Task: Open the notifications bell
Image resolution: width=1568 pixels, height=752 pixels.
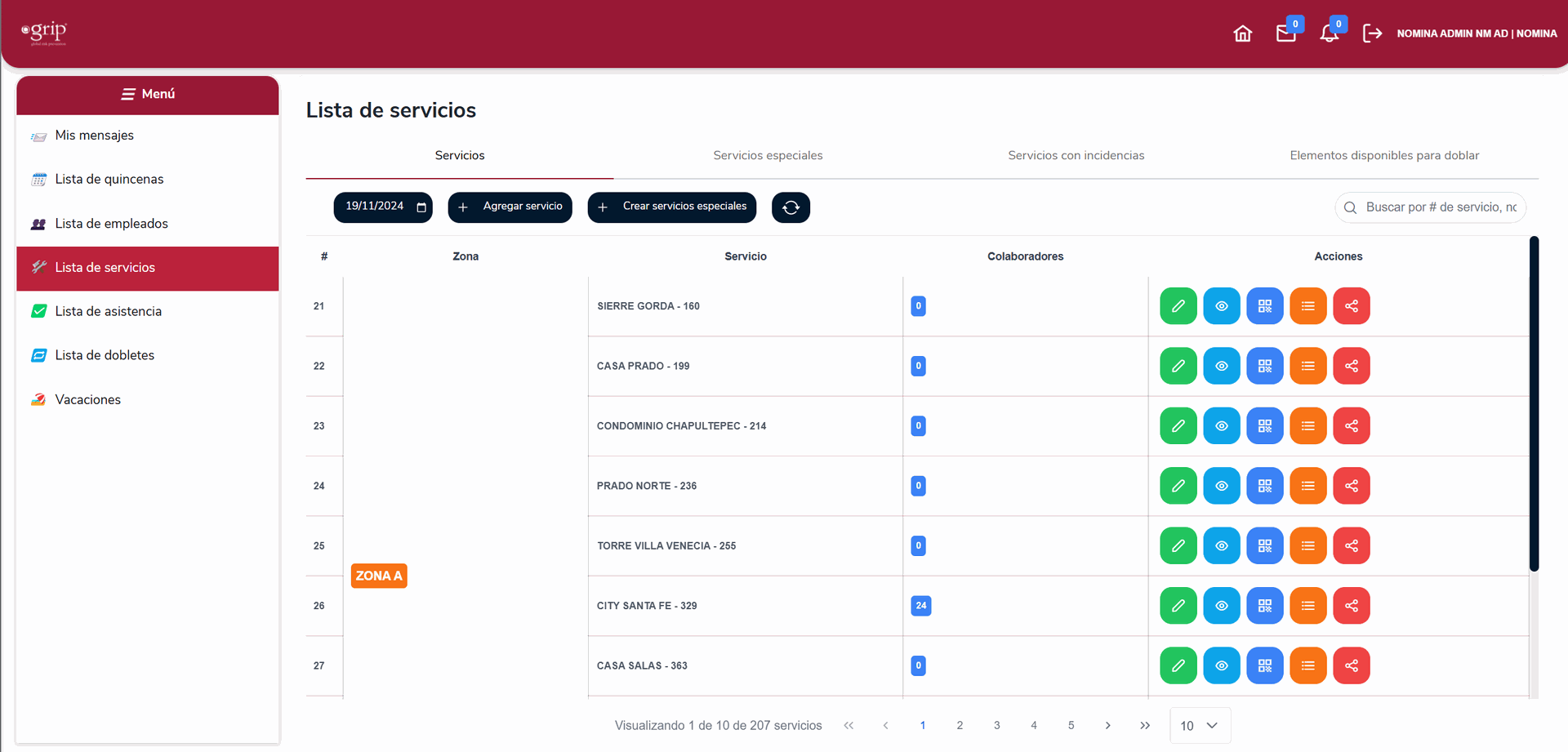Action: [x=1329, y=33]
